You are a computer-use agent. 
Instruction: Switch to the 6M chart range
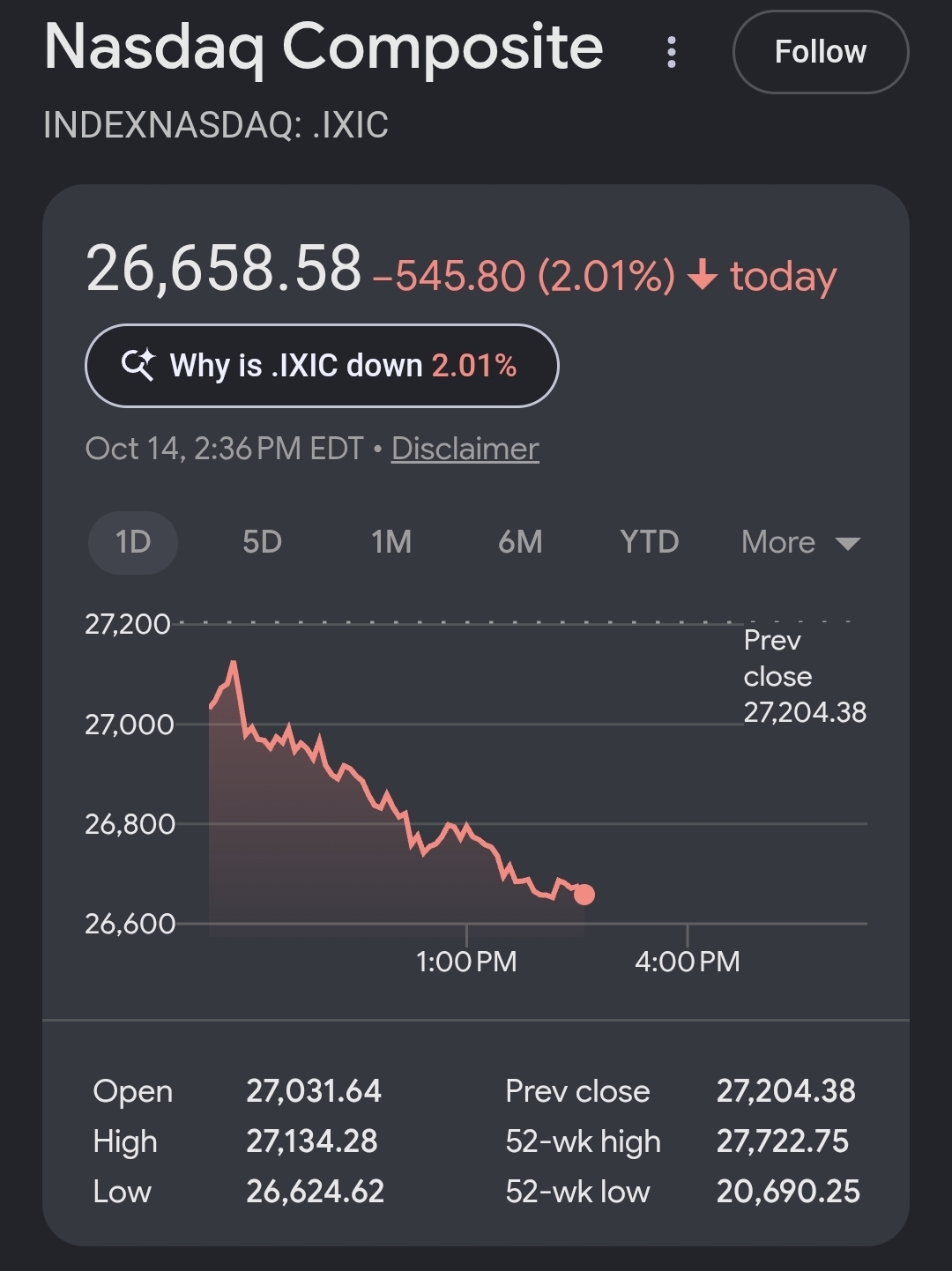coord(520,541)
